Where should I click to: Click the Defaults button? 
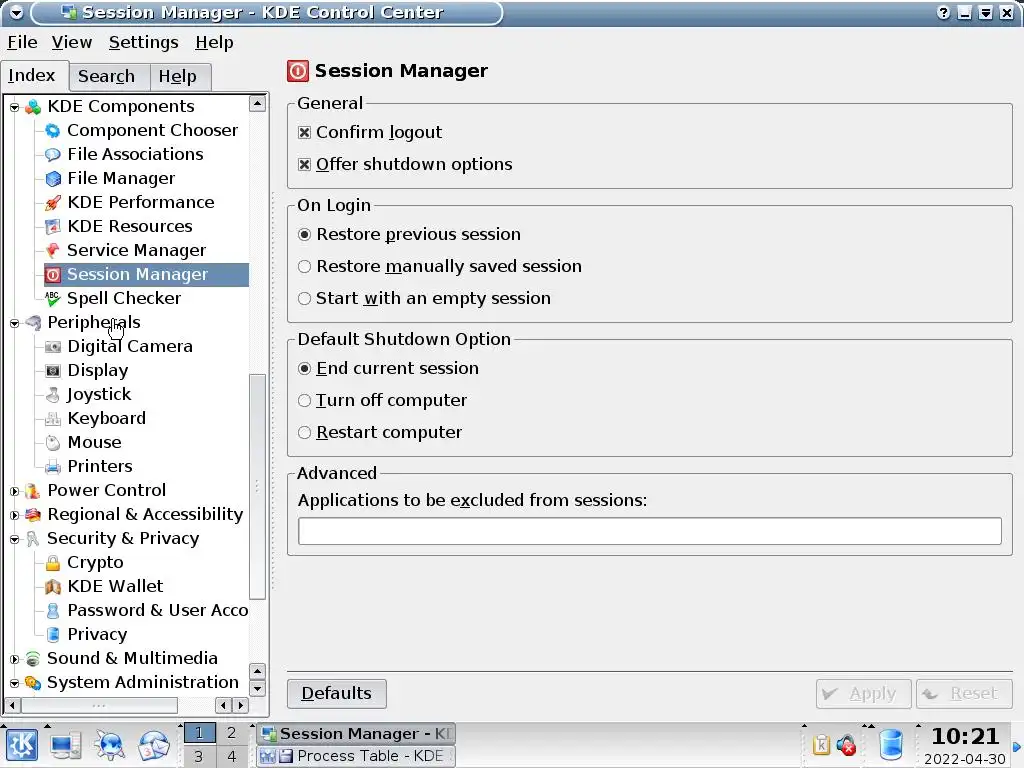pyautogui.click(x=336, y=694)
